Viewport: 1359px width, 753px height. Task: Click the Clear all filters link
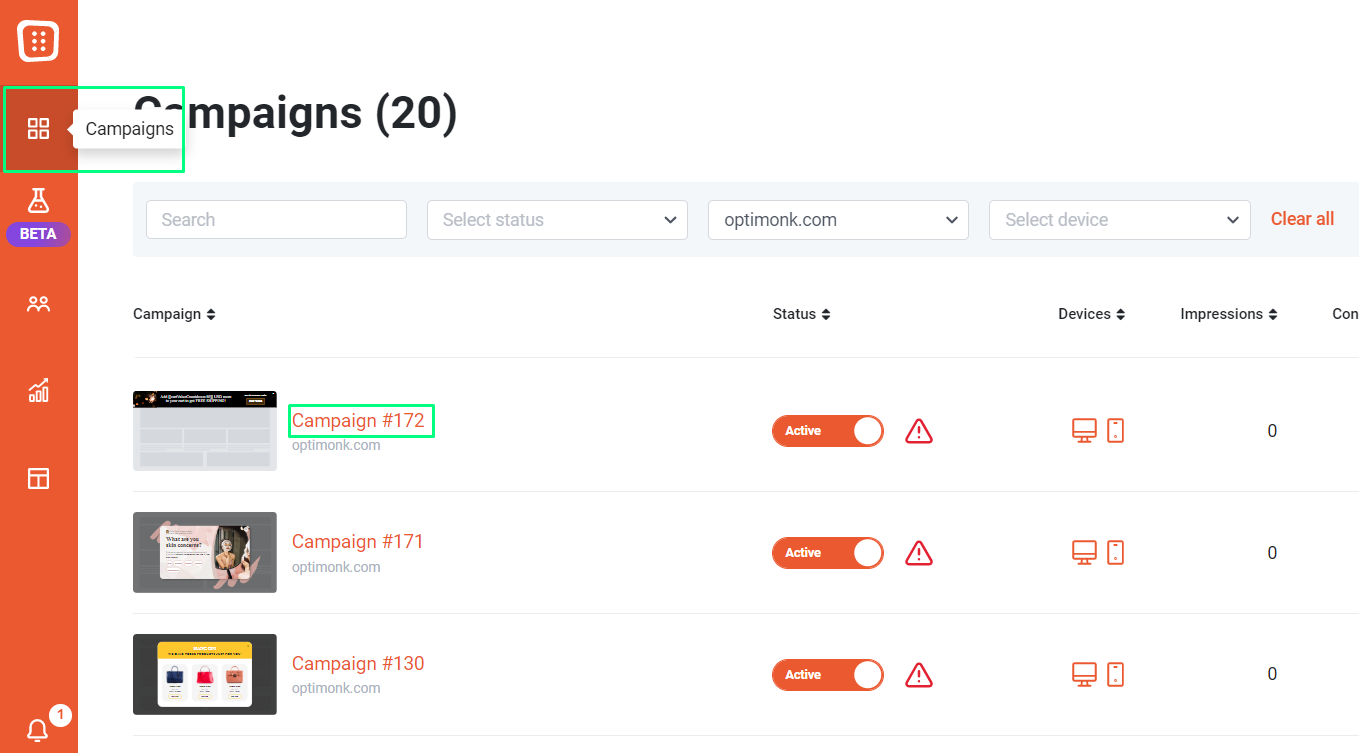click(1302, 219)
